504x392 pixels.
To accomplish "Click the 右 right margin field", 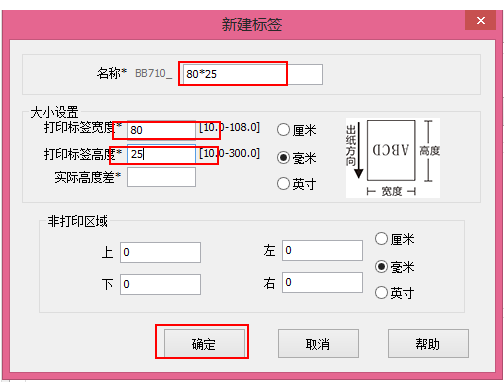I will (x=322, y=282).
